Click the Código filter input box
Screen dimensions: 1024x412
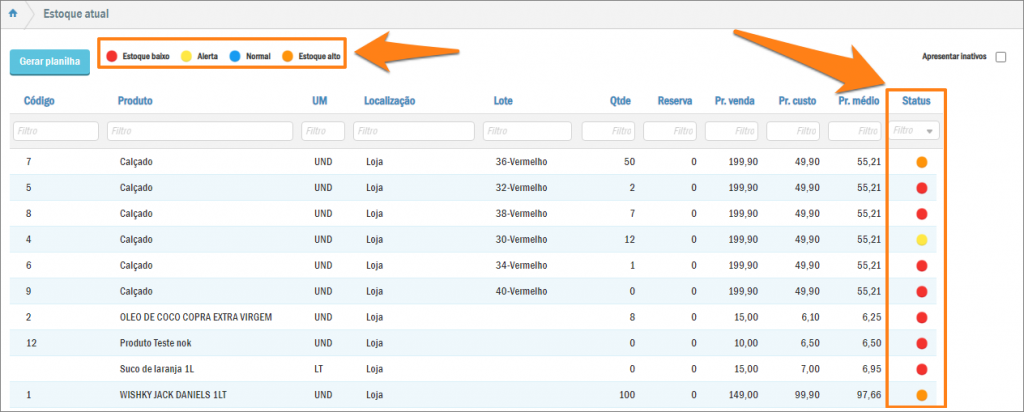click(55, 131)
